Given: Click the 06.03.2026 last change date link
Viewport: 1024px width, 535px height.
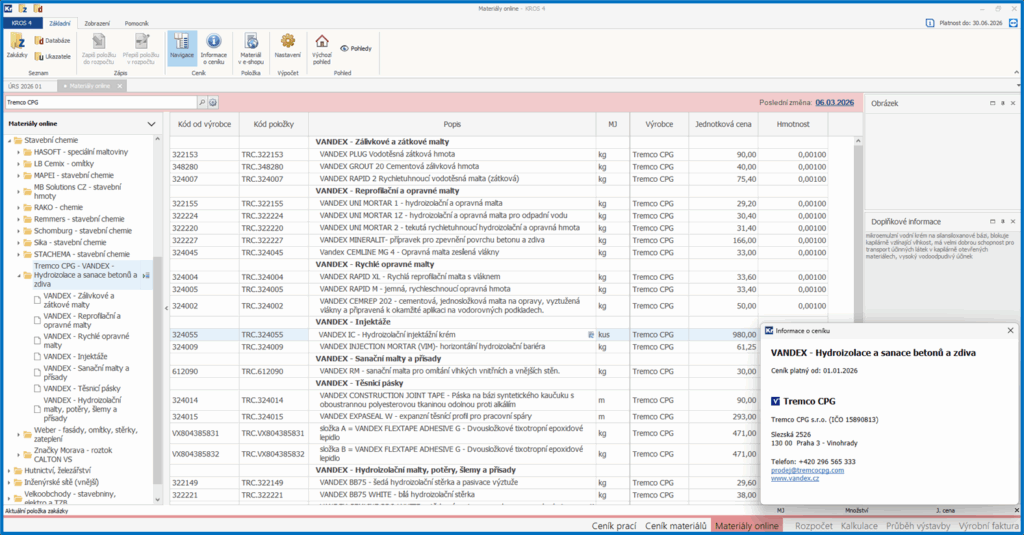Looking at the screenshot, I should pos(836,102).
